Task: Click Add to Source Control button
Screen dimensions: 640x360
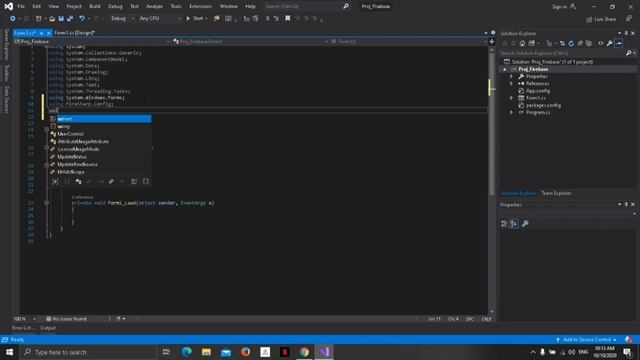Action: (x=586, y=340)
